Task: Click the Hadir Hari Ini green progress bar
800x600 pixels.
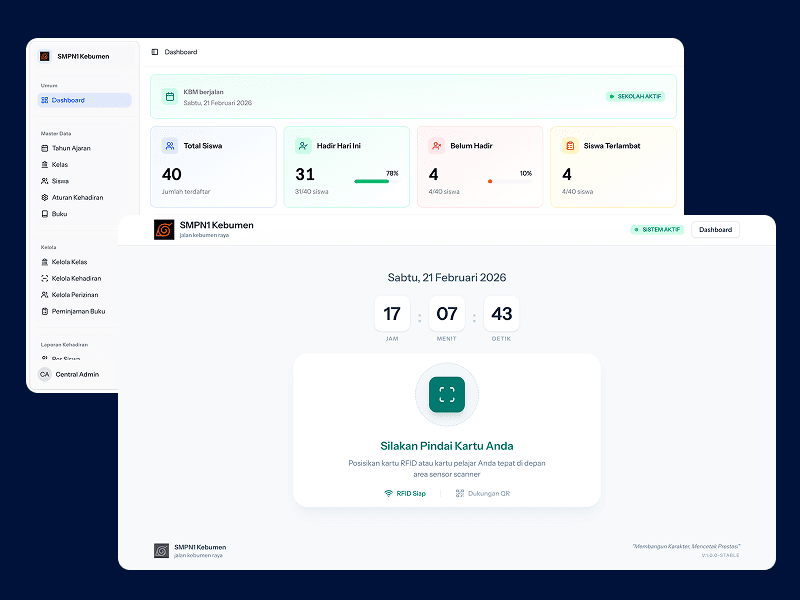Action: pyautogui.click(x=372, y=182)
